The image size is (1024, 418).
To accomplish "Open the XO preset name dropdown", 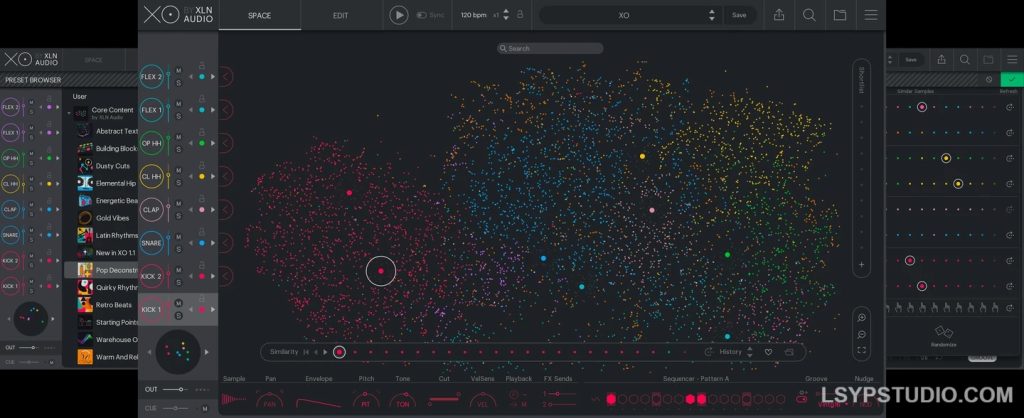I will 630,15.
